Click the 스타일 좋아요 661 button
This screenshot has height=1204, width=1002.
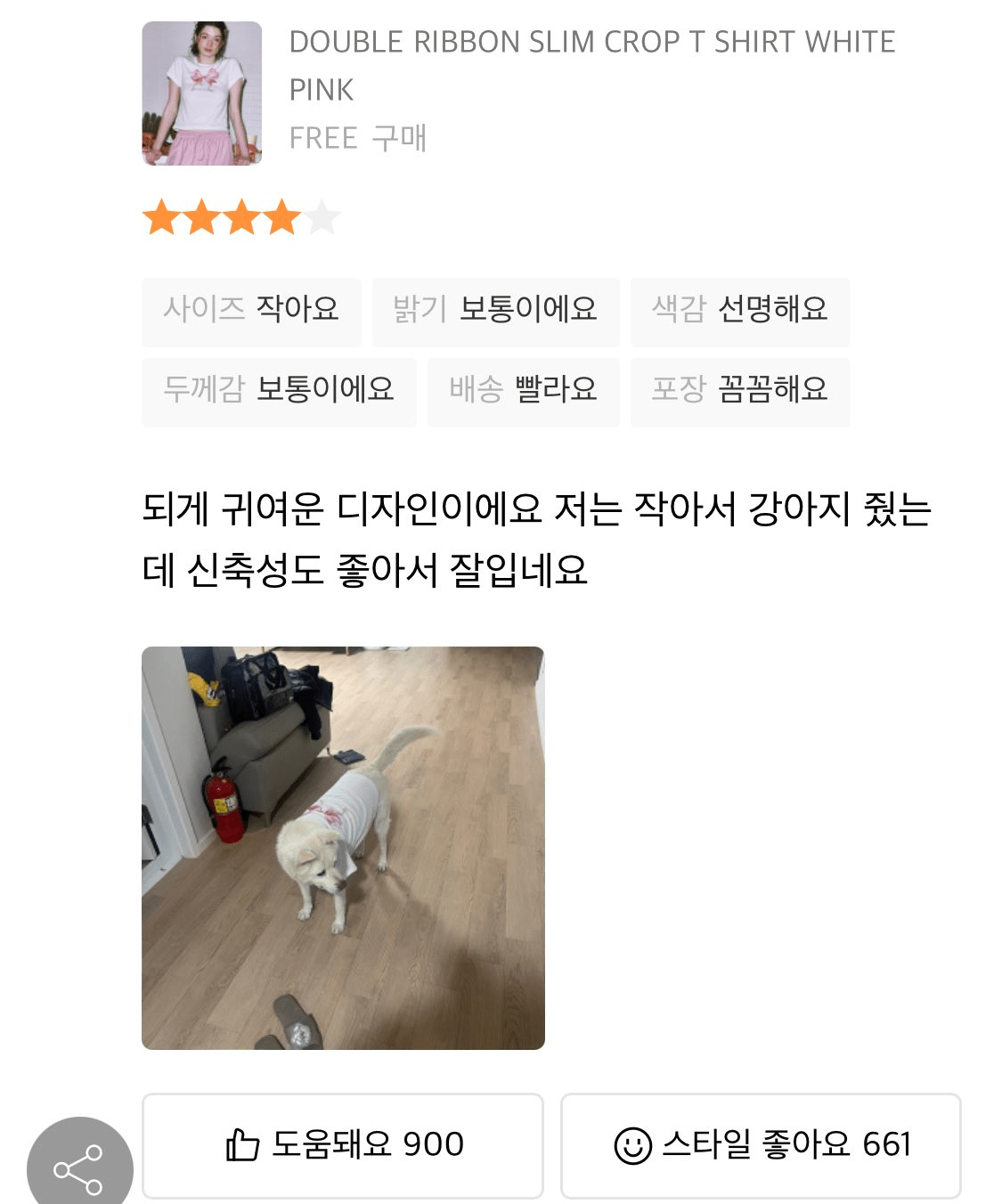pos(761,1145)
